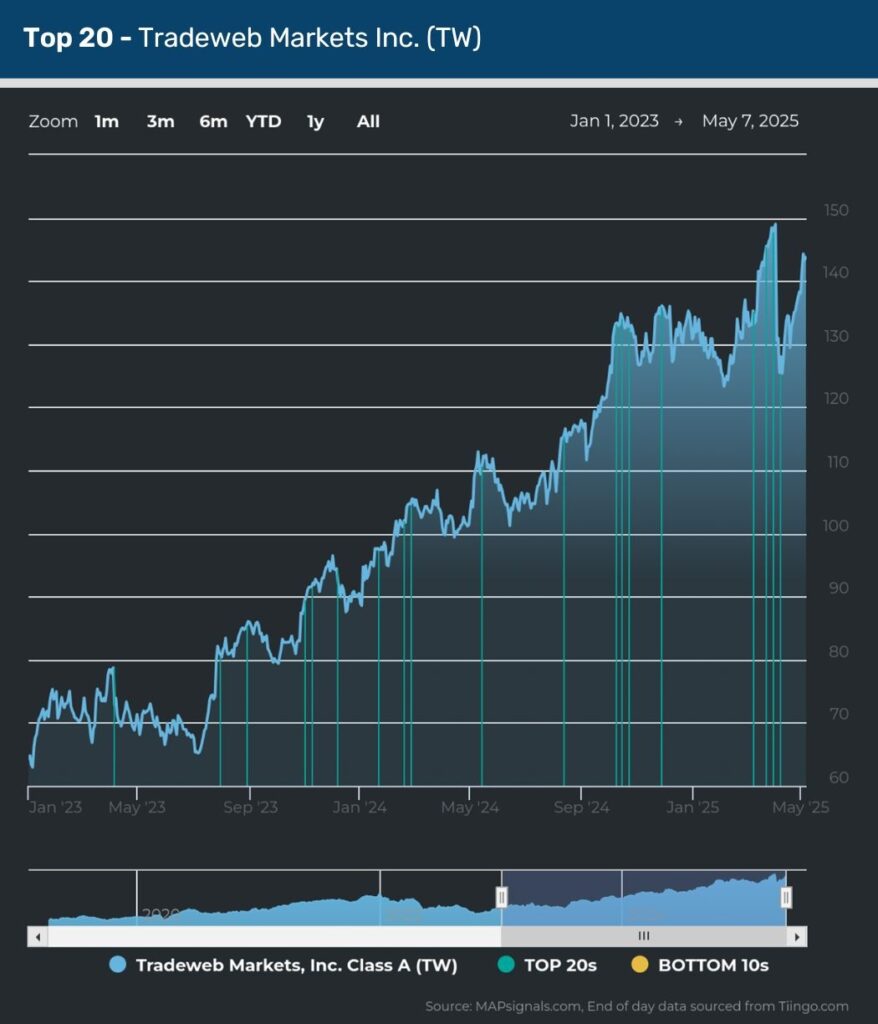
Task: Click the Zoom label
Action: click(53, 121)
